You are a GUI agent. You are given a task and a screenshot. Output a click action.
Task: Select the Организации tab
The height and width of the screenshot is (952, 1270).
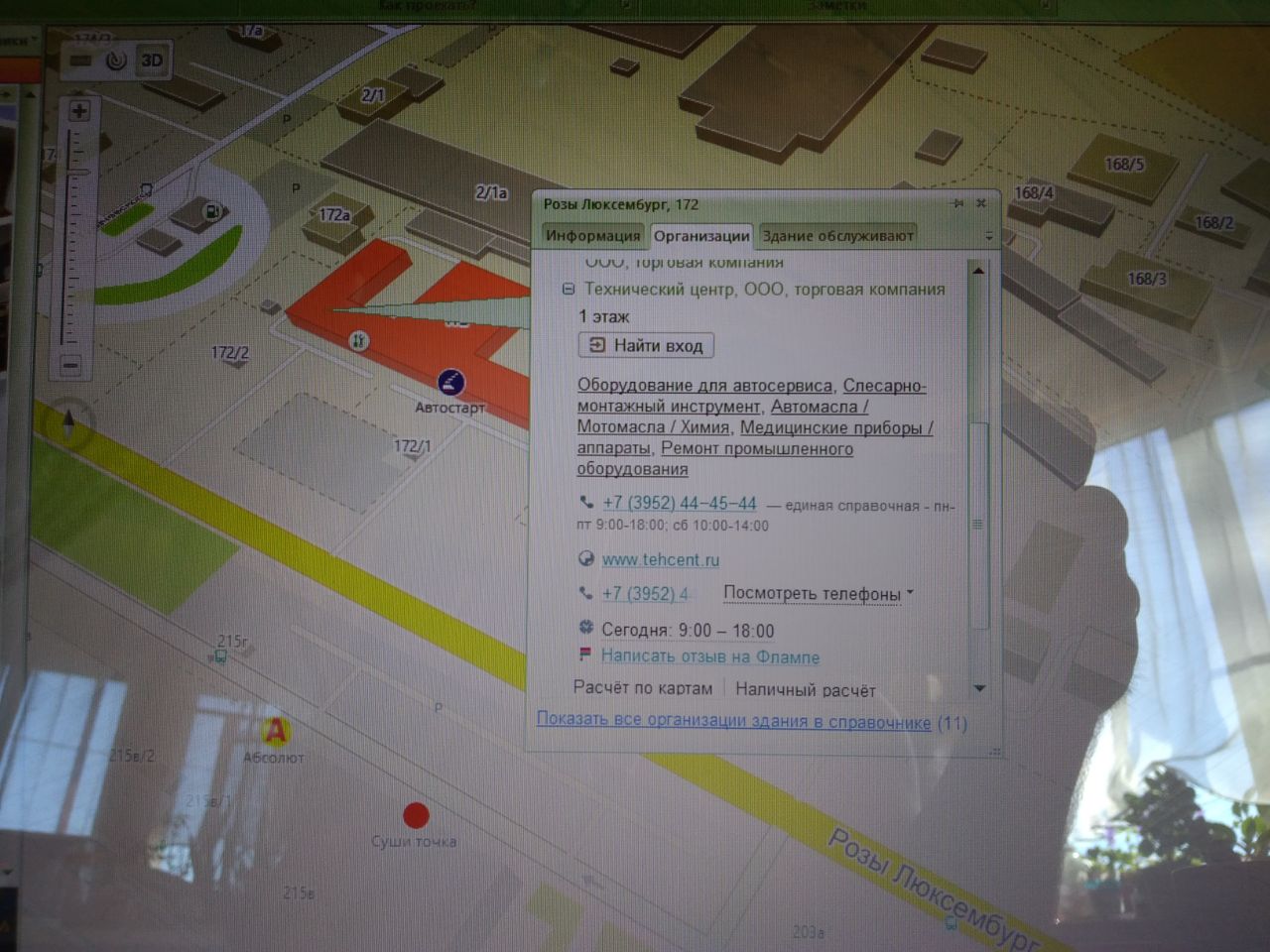click(701, 236)
